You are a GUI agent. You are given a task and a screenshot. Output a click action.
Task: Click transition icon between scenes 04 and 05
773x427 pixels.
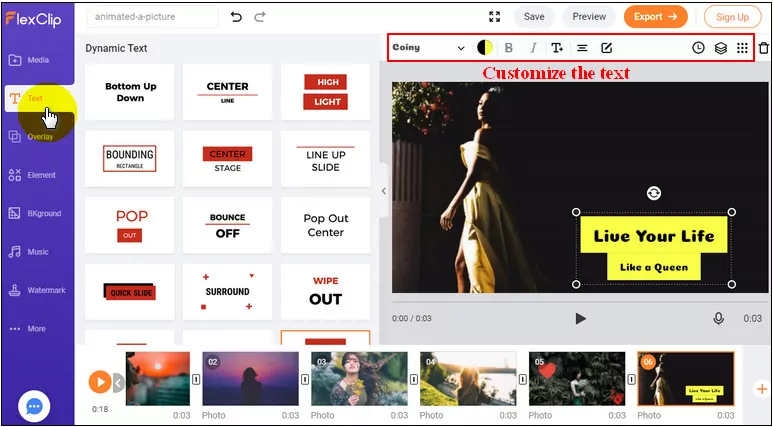pyautogui.click(x=523, y=379)
